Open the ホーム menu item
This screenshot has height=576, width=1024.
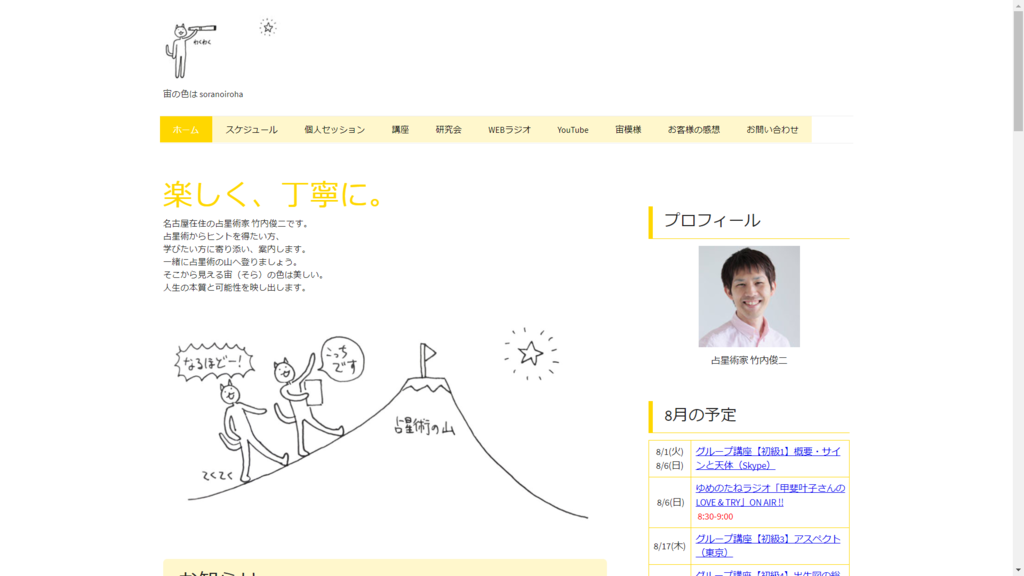click(x=186, y=129)
